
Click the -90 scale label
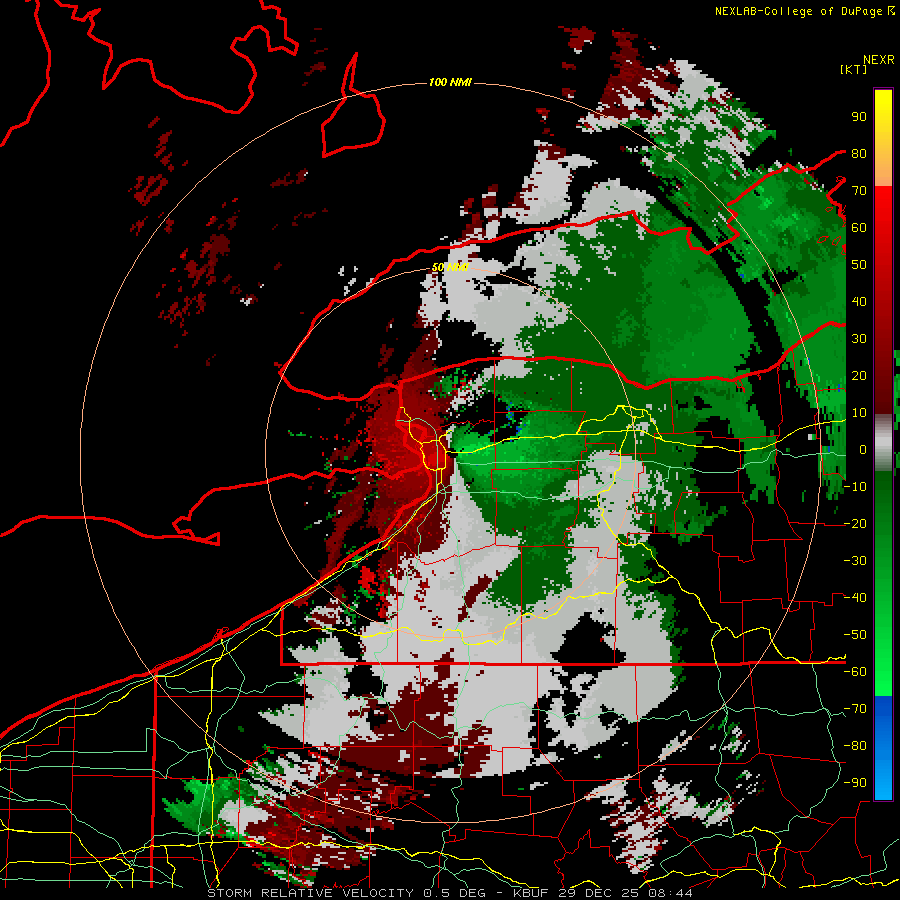click(x=855, y=783)
